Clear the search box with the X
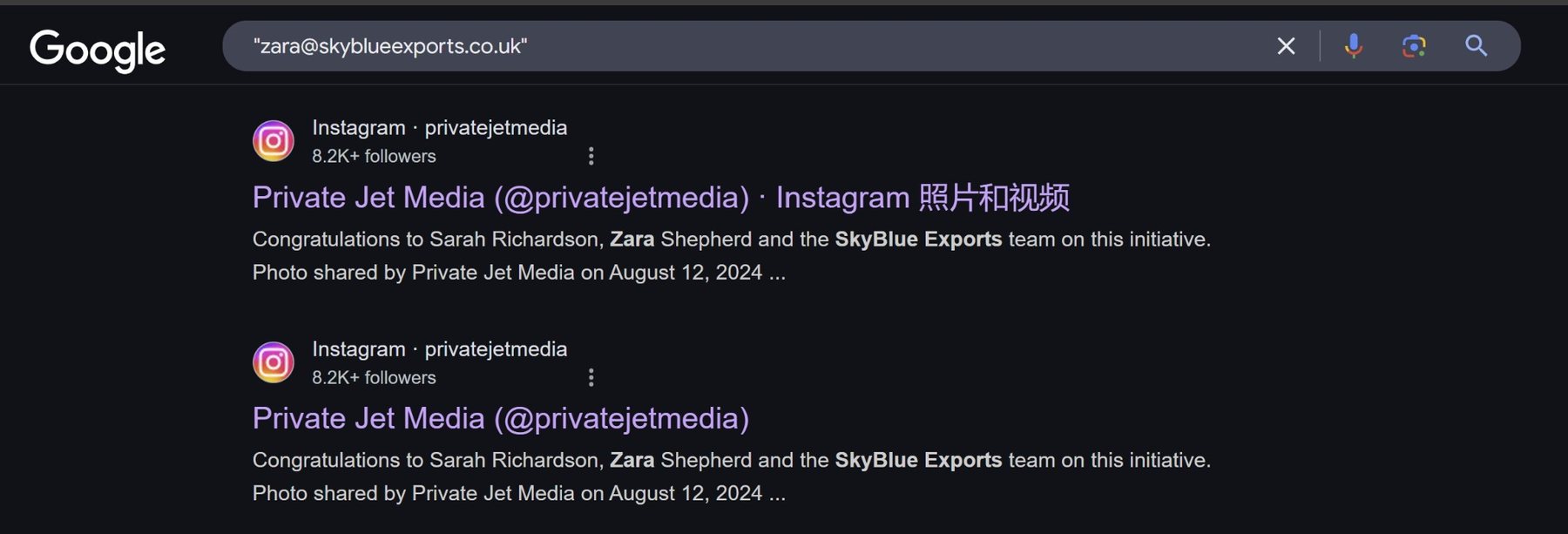The width and height of the screenshot is (1568, 534). pyautogui.click(x=1286, y=46)
